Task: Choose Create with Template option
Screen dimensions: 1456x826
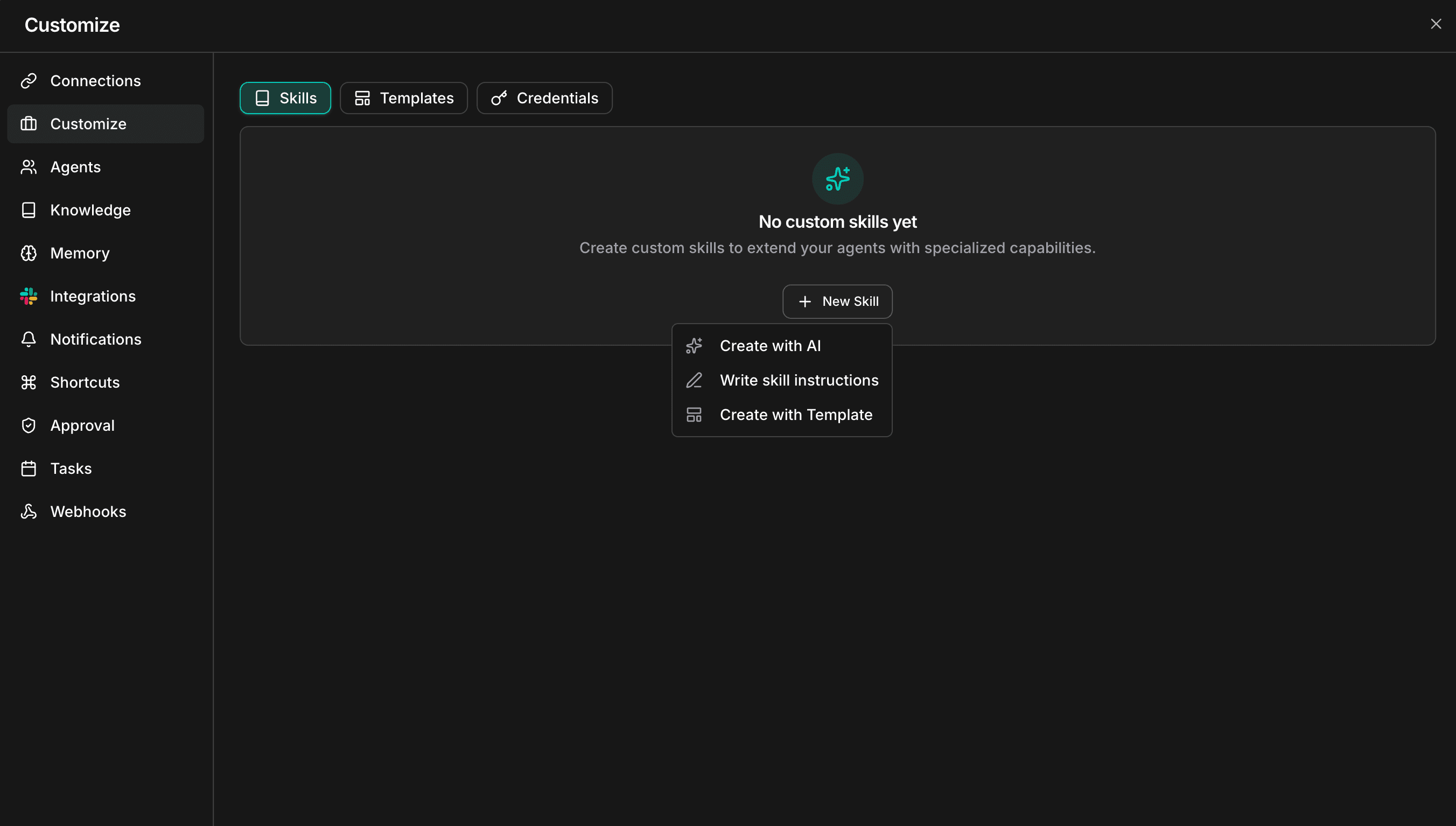Action: (796, 415)
